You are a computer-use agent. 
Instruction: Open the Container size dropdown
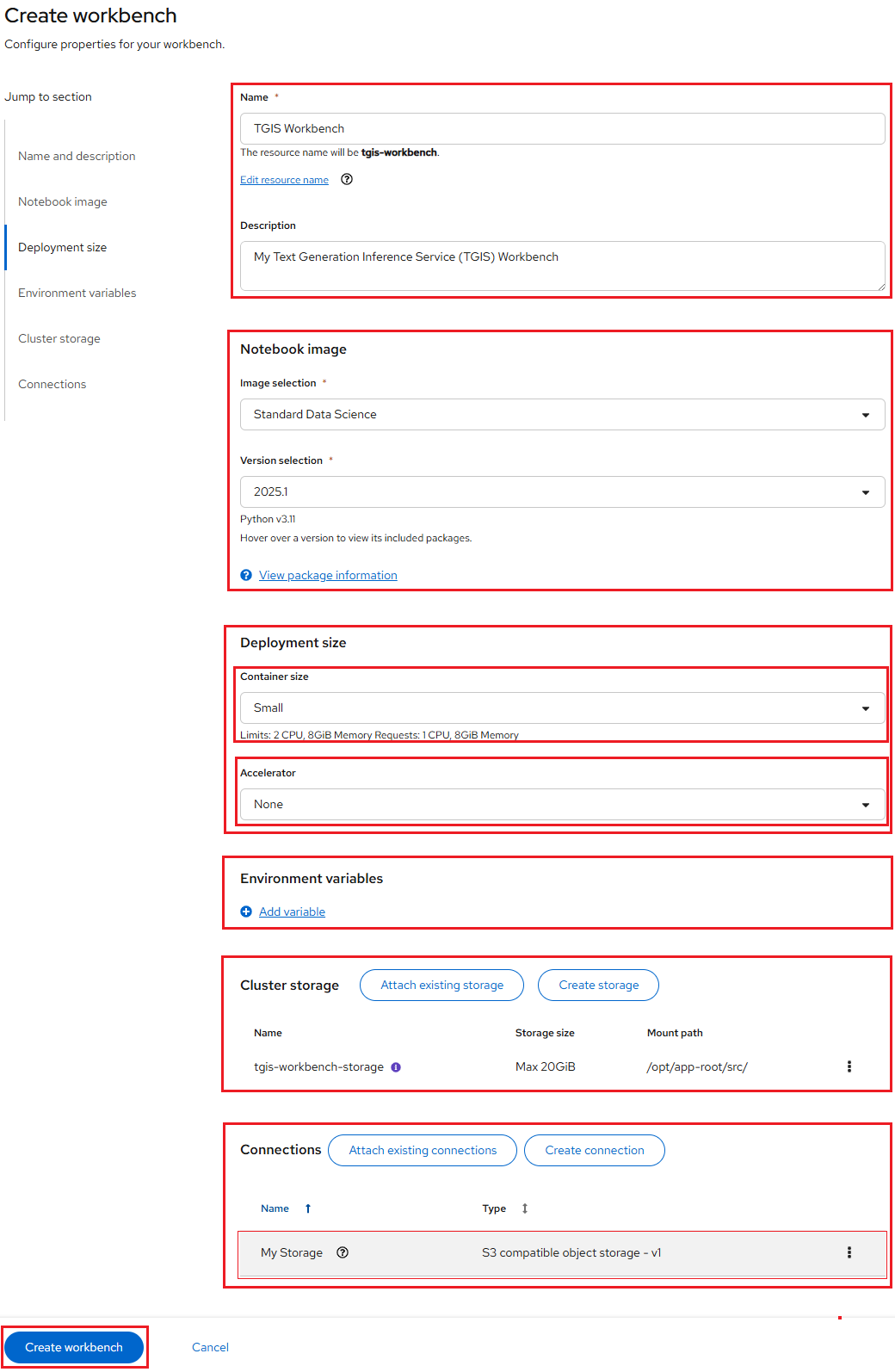[562, 708]
